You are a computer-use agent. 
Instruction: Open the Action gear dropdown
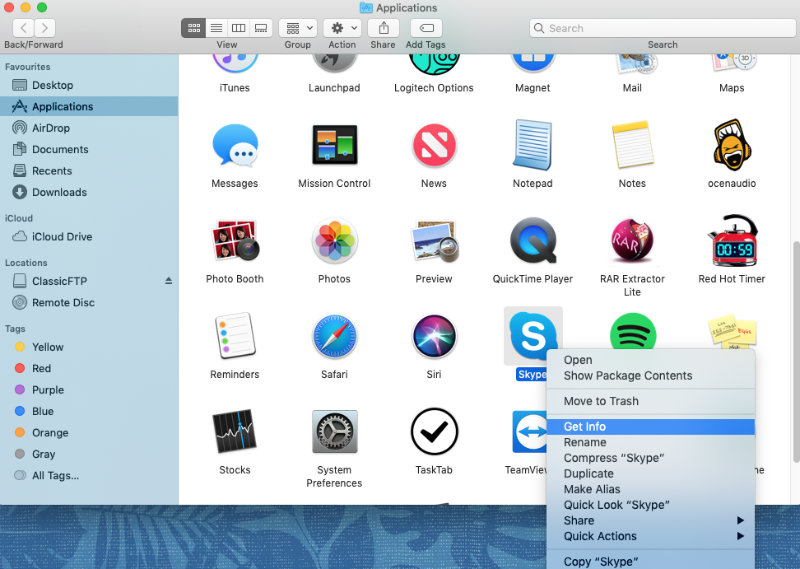tap(342, 28)
